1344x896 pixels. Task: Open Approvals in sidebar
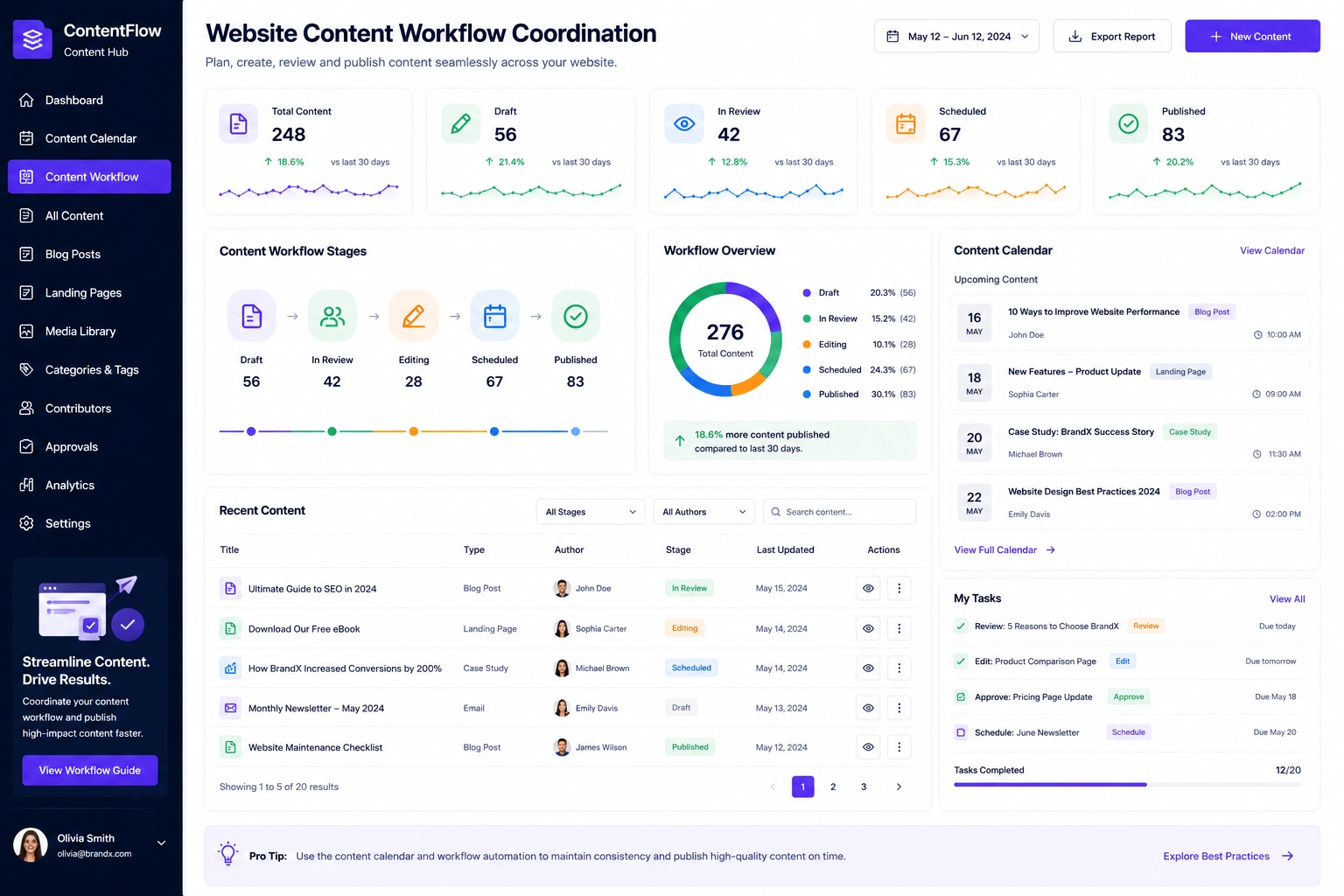point(89,446)
